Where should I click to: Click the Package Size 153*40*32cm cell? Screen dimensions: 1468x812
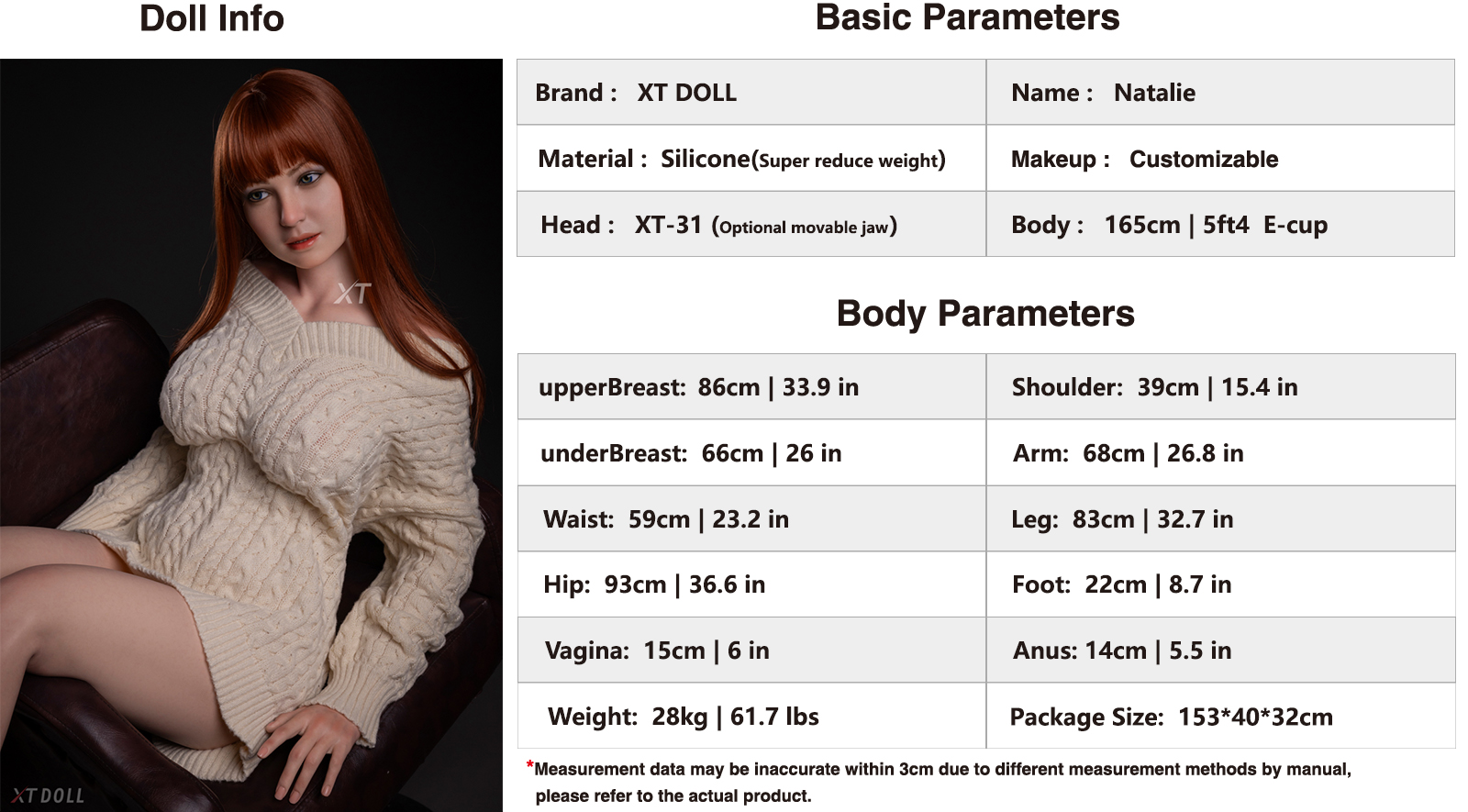(x=1221, y=717)
